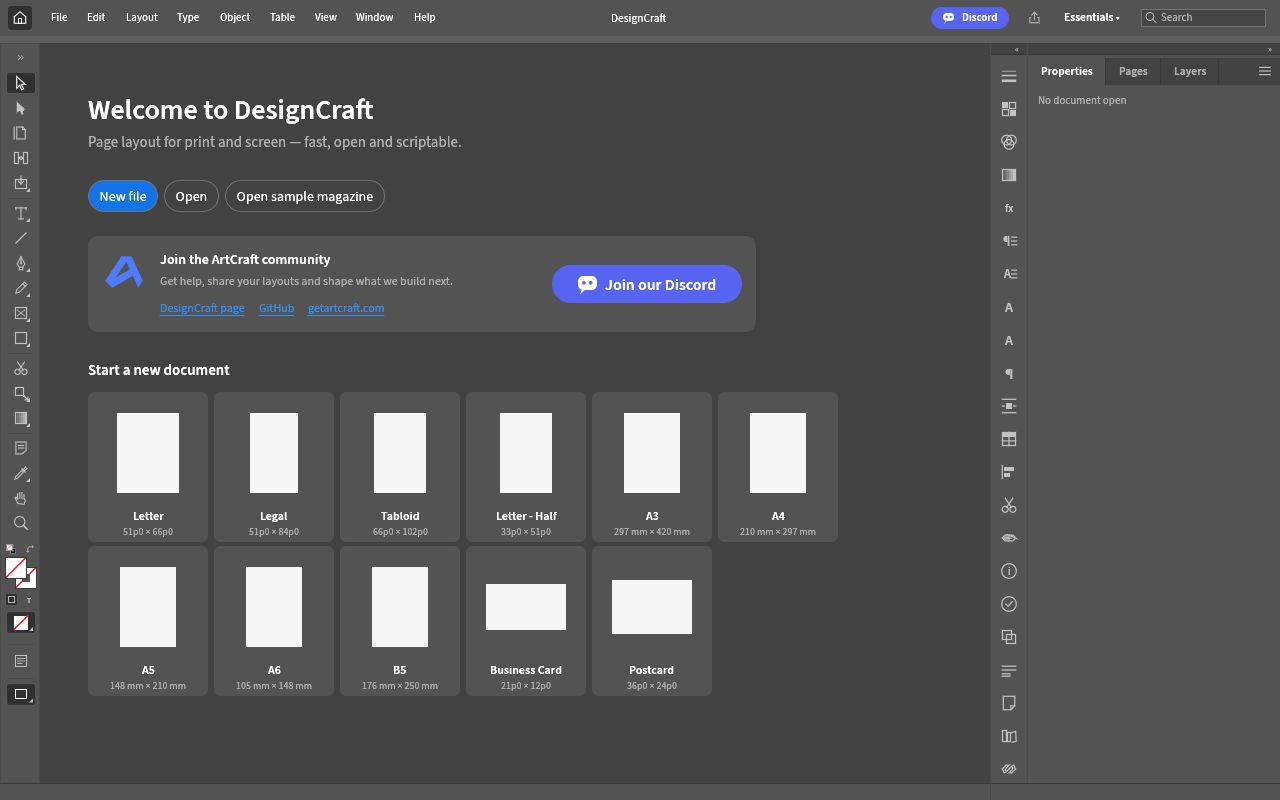Viewport: 1280px width, 800px height.
Task: Open the Layout menu
Action: coord(141,18)
